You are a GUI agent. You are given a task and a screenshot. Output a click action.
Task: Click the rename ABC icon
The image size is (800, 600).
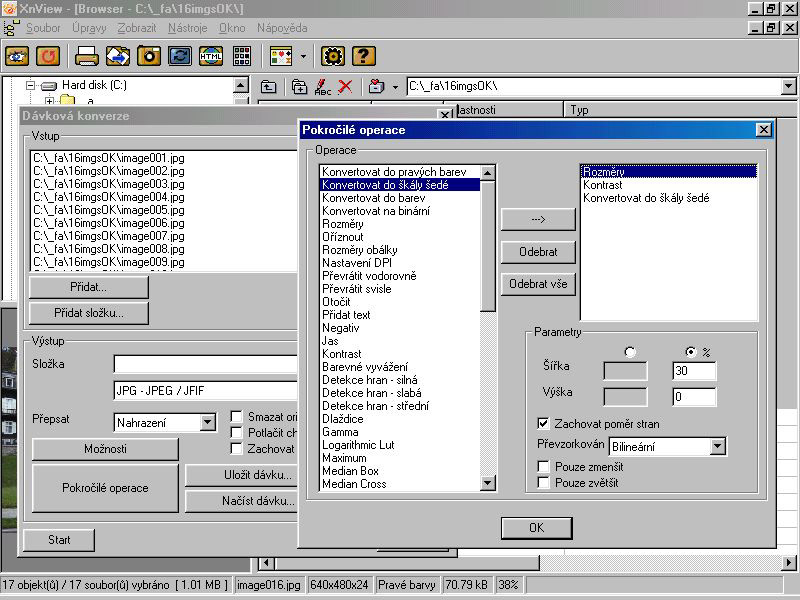[323, 87]
